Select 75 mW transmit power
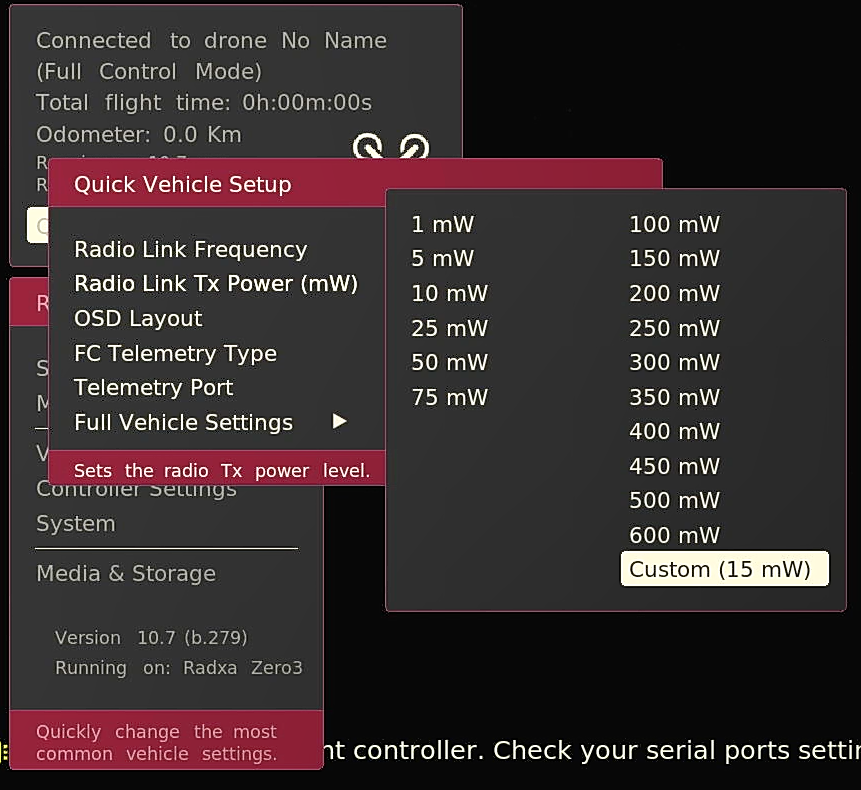This screenshot has height=790, width=861. (447, 397)
